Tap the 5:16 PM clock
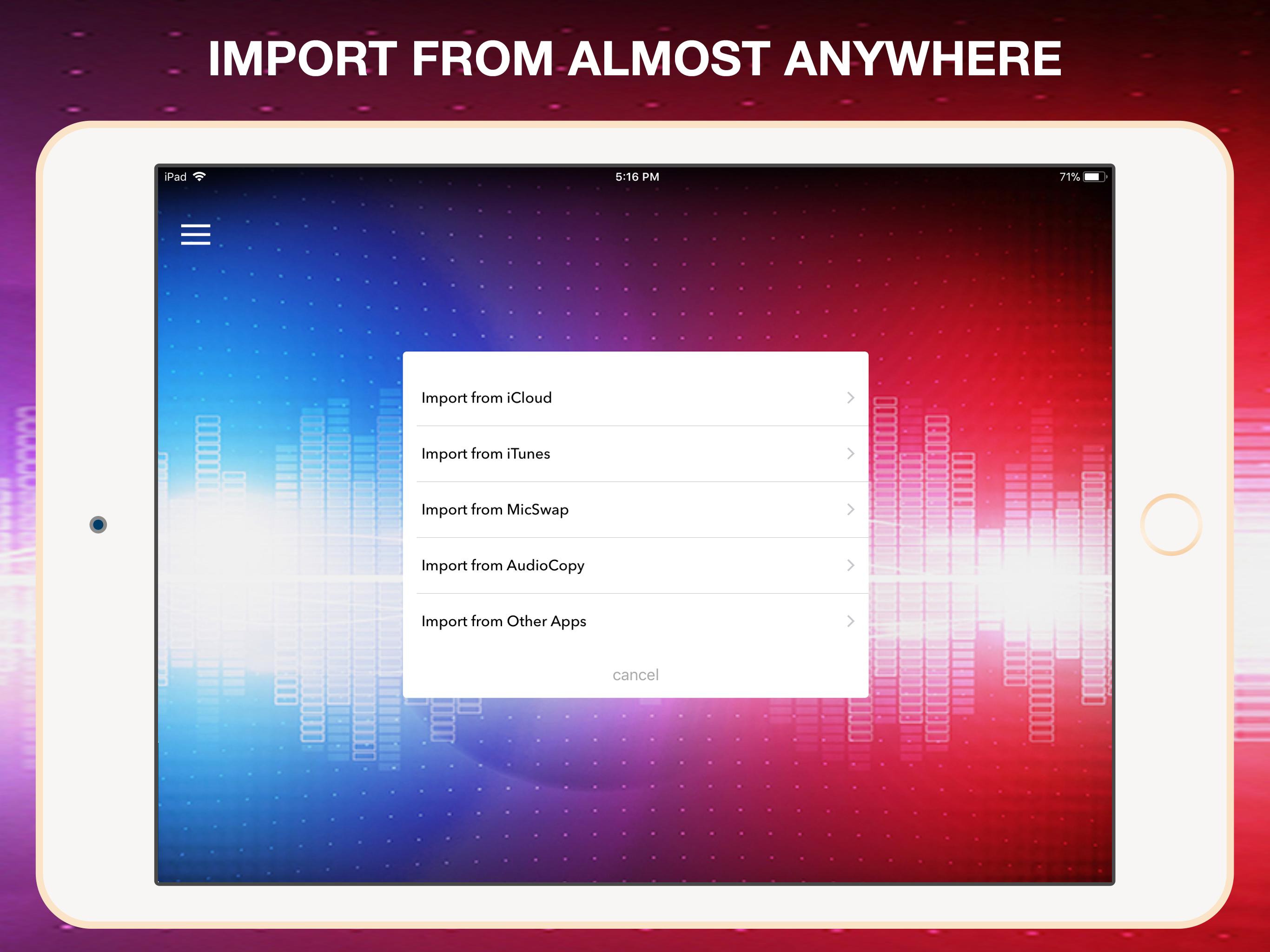Image resolution: width=1270 pixels, height=952 pixels. coord(637,177)
